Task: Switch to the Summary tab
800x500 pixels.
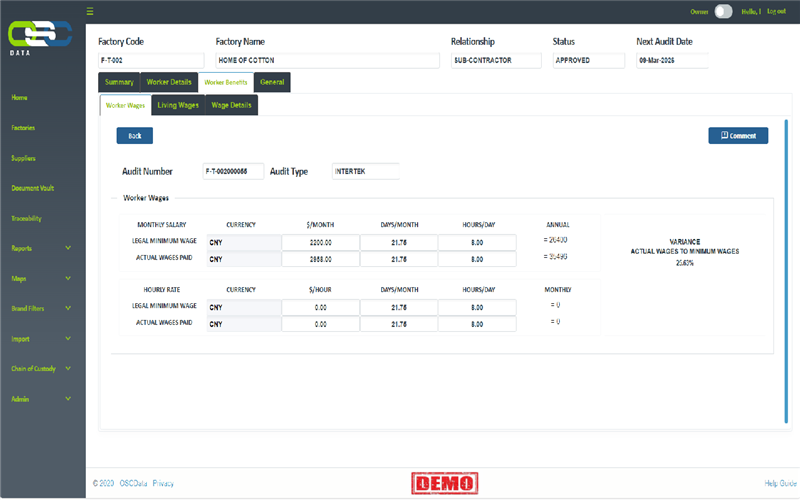Action: (119, 82)
